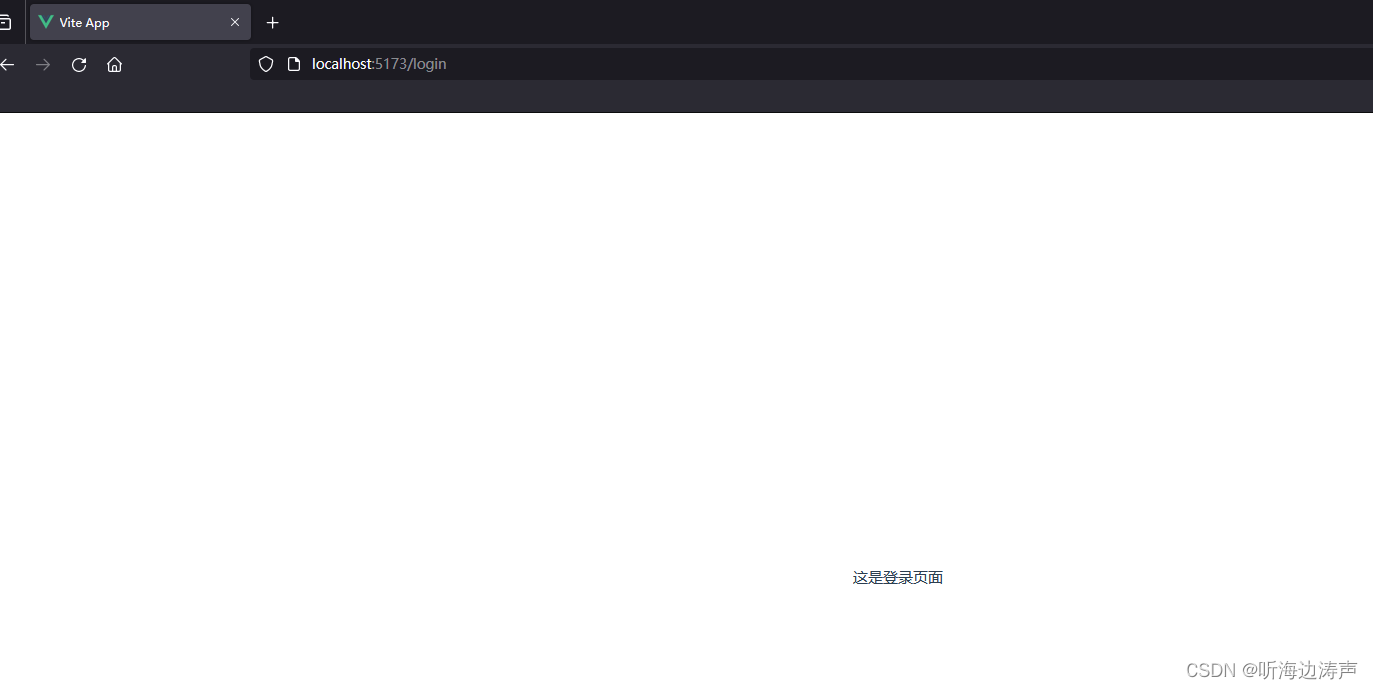1373x689 pixels.
Task: Open the tab overview icon
Action: pyautogui.click(x=6, y=22)
